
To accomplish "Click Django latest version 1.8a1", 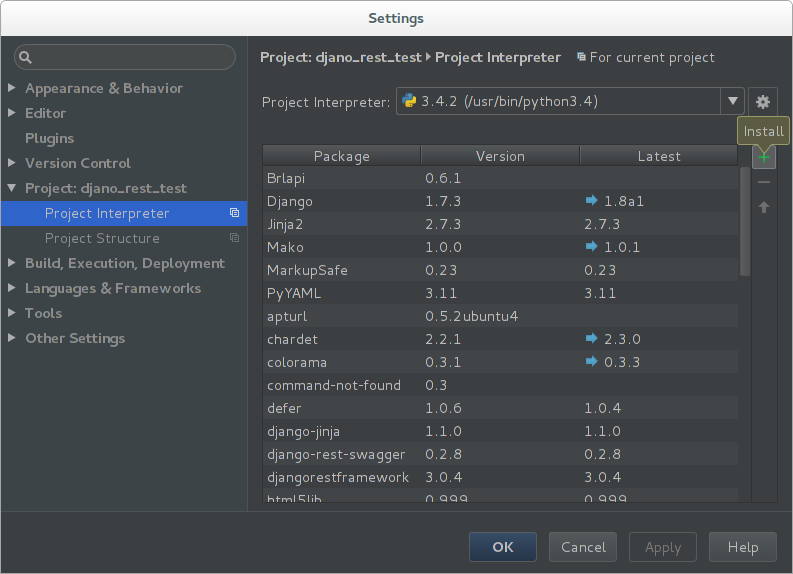I will [x=624, y=201].
